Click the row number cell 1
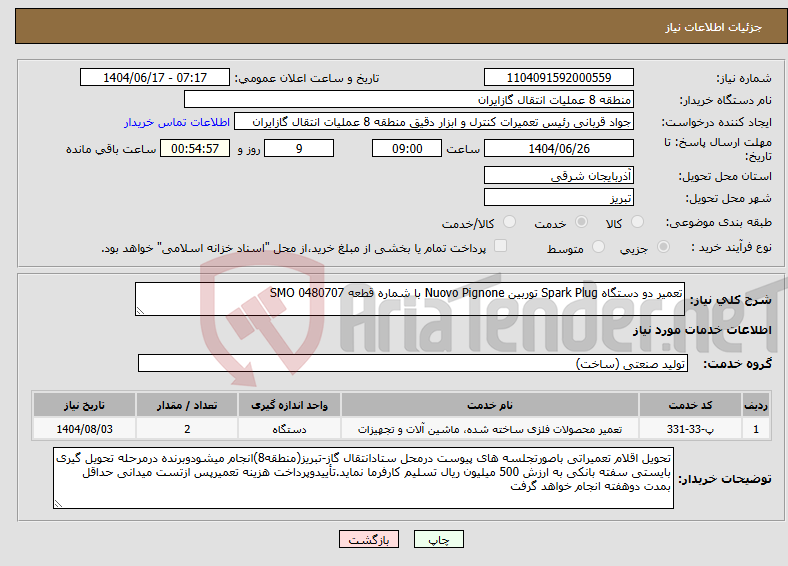The width and height of the screenshot is (788, 566). tap(756, 429)
